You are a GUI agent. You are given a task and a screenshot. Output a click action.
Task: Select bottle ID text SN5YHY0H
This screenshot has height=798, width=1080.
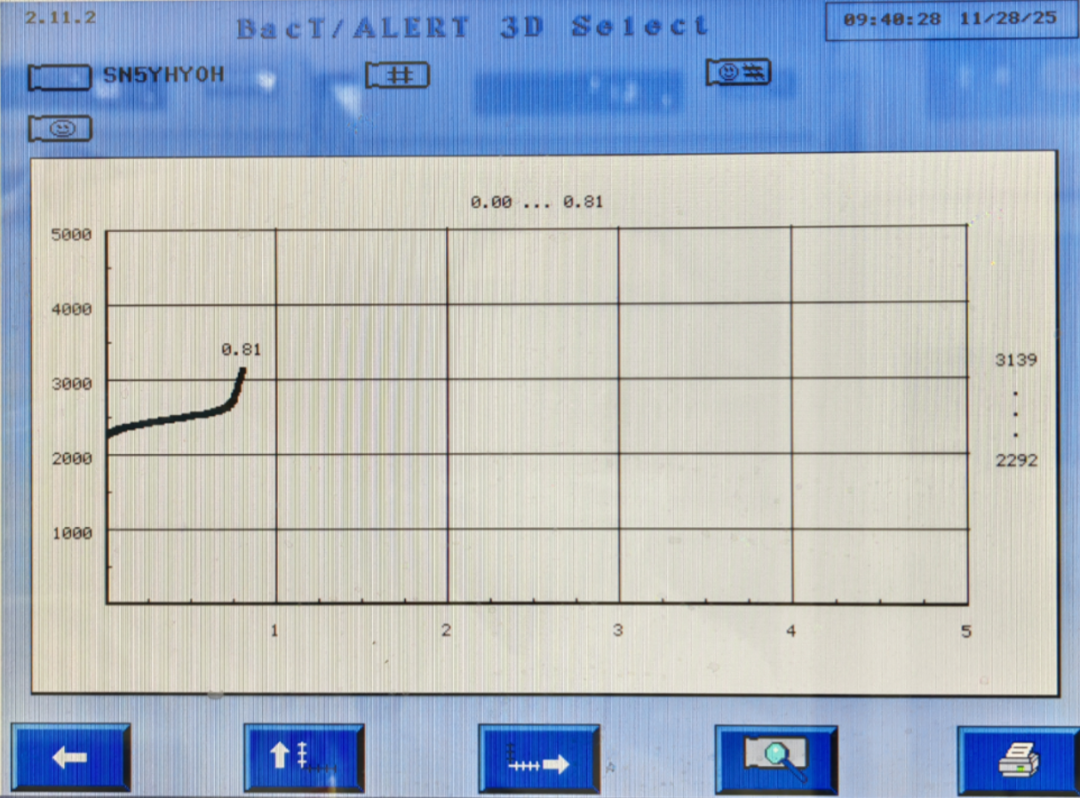[164, 74]
